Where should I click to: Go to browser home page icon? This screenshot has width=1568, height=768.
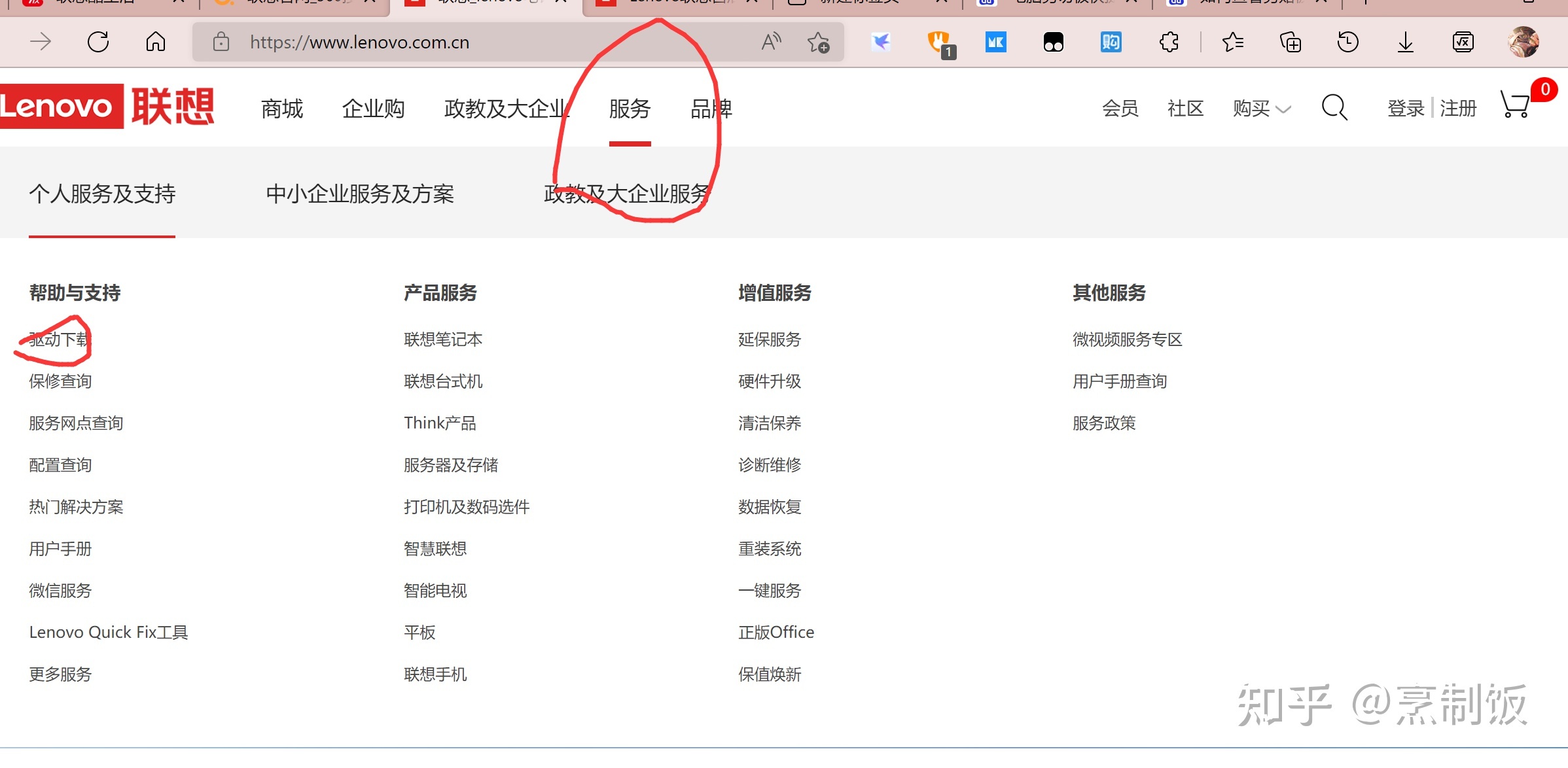(156, 42)
